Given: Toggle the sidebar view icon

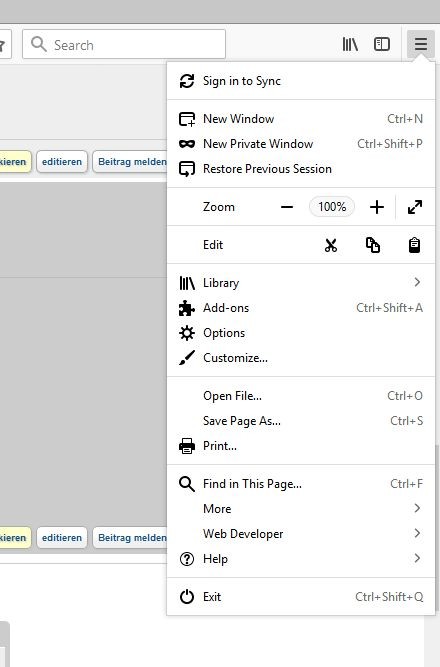Looking at the screenshot, I should tap(382, 44).
